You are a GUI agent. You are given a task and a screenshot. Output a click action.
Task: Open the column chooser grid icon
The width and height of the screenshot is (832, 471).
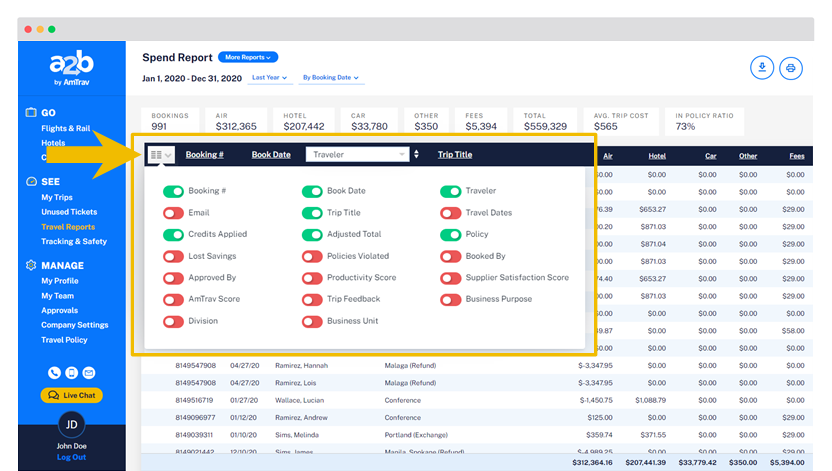(x=160, y=155)
